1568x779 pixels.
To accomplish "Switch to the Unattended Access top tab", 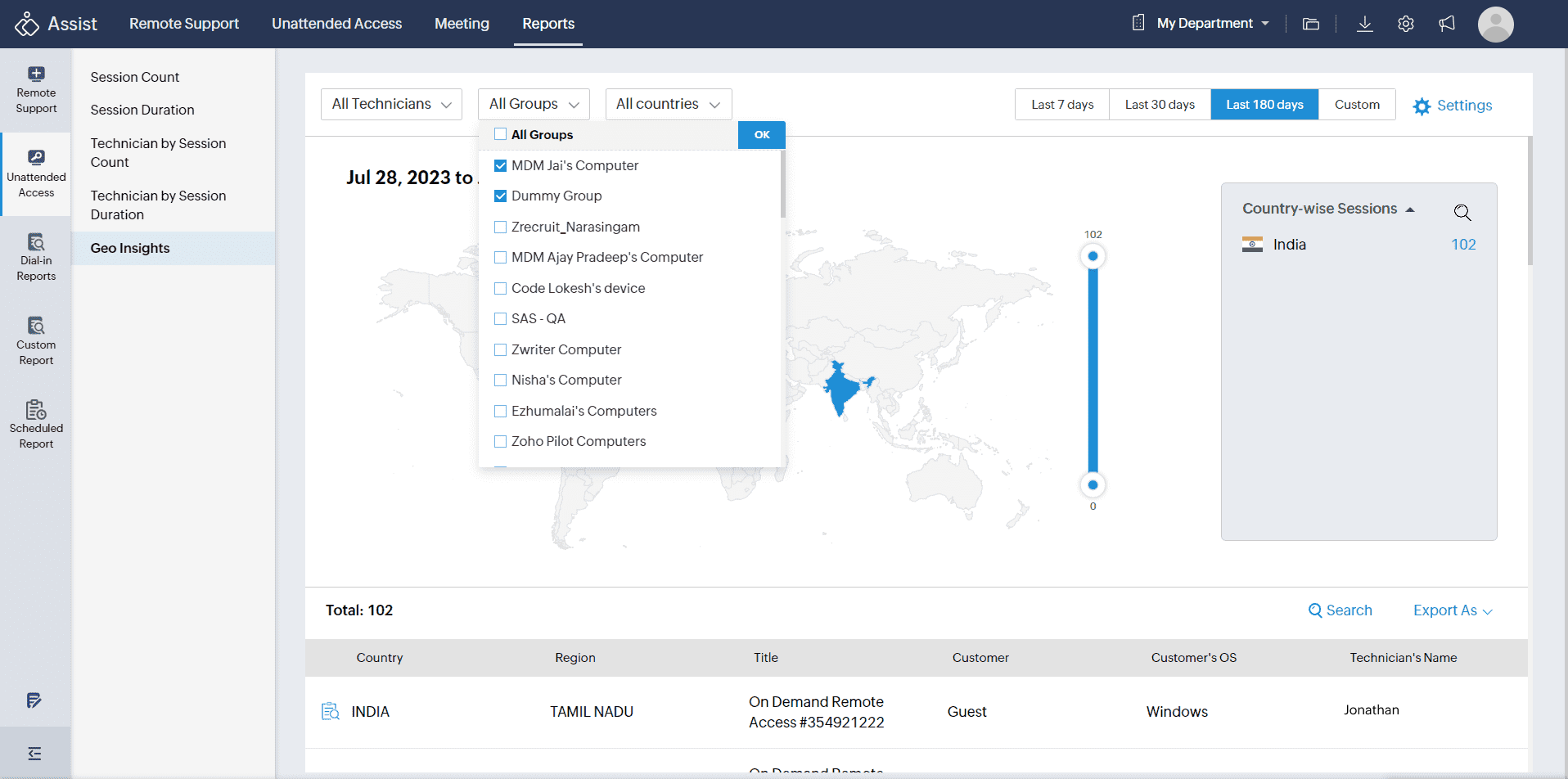I will (336, 24).
